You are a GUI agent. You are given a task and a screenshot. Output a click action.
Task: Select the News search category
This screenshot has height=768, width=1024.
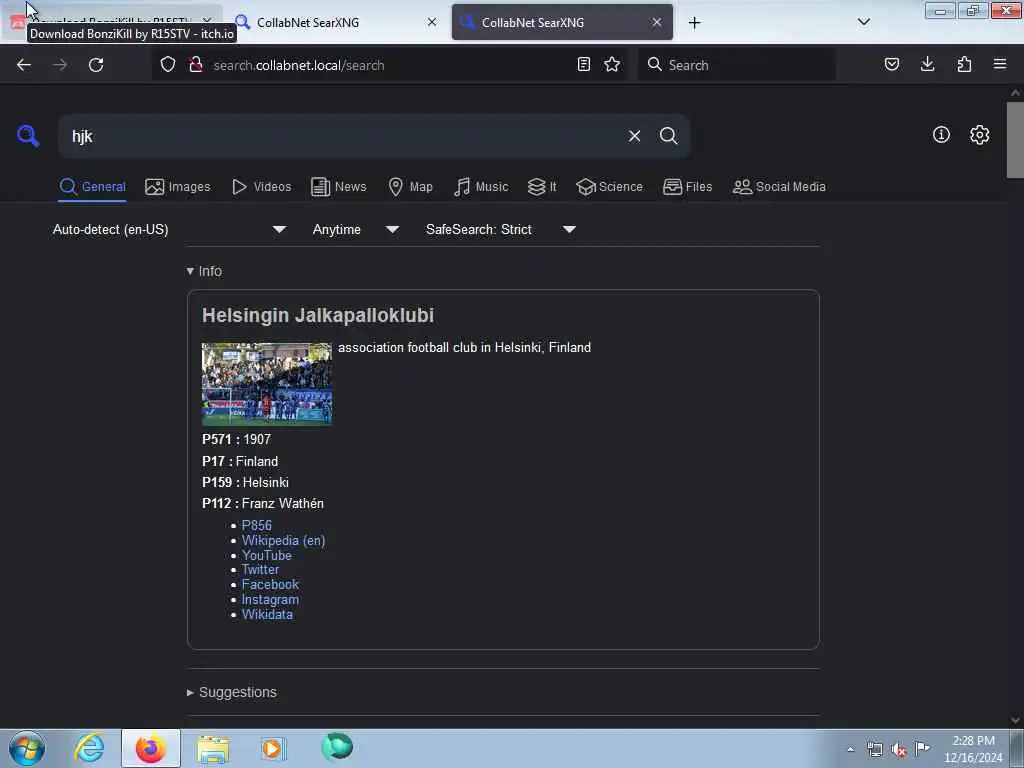[x=338, y=187]
